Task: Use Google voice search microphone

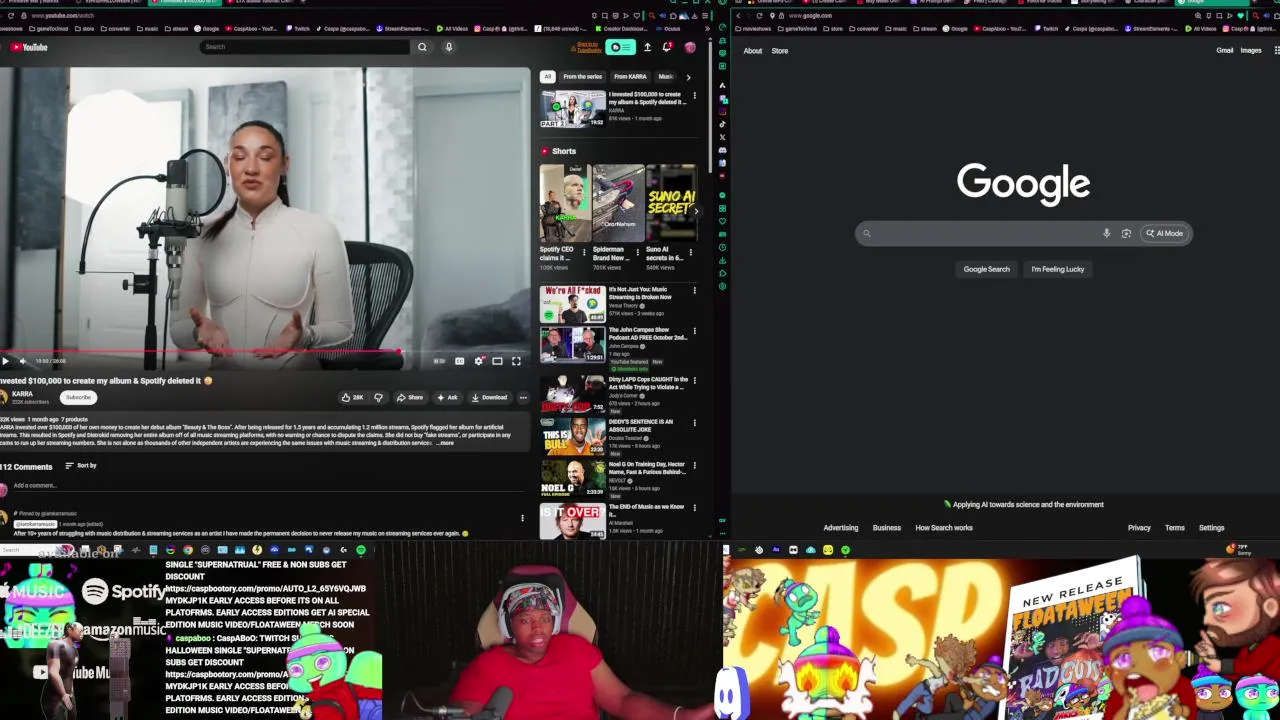Action: click(x=1106, y=233)
